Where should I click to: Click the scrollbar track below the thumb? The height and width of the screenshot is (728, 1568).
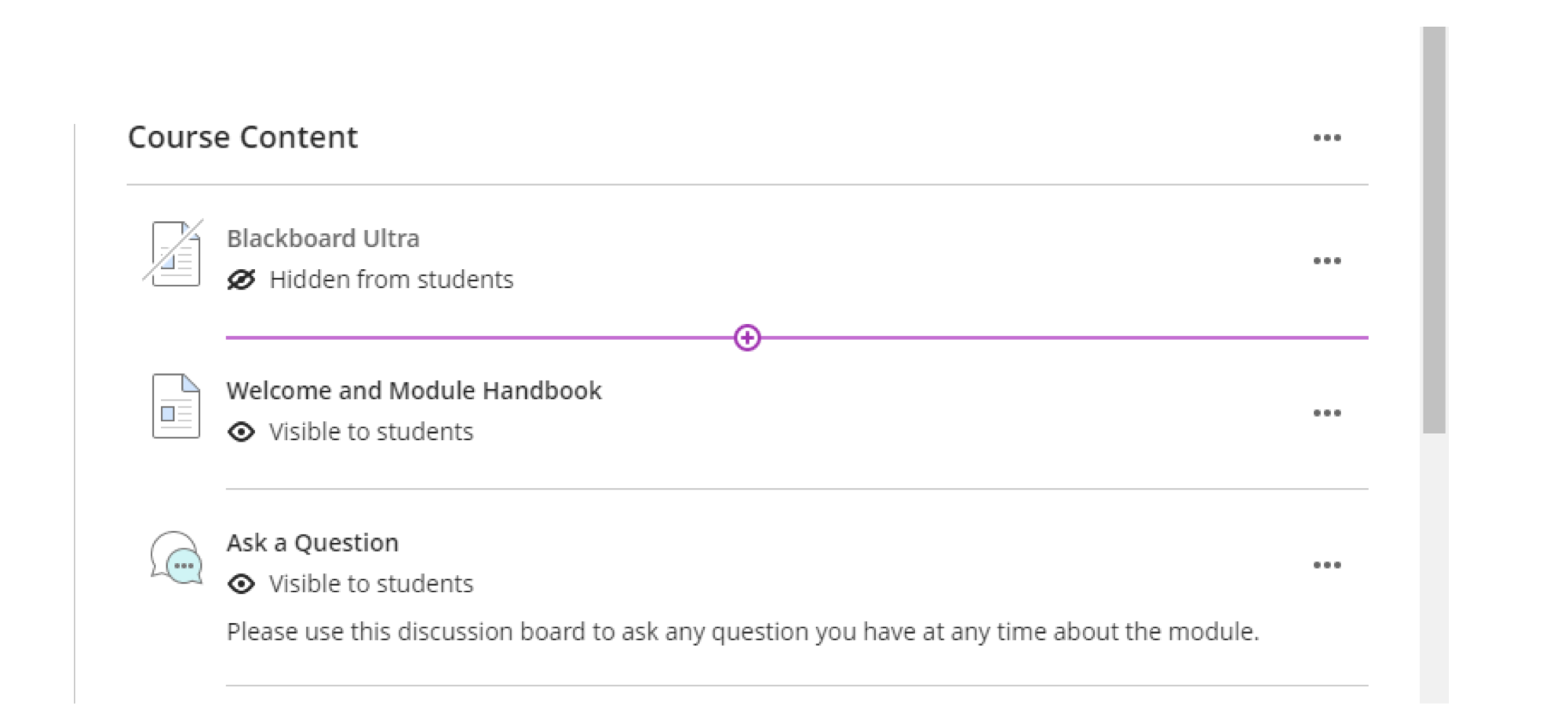pos(1434,565)
